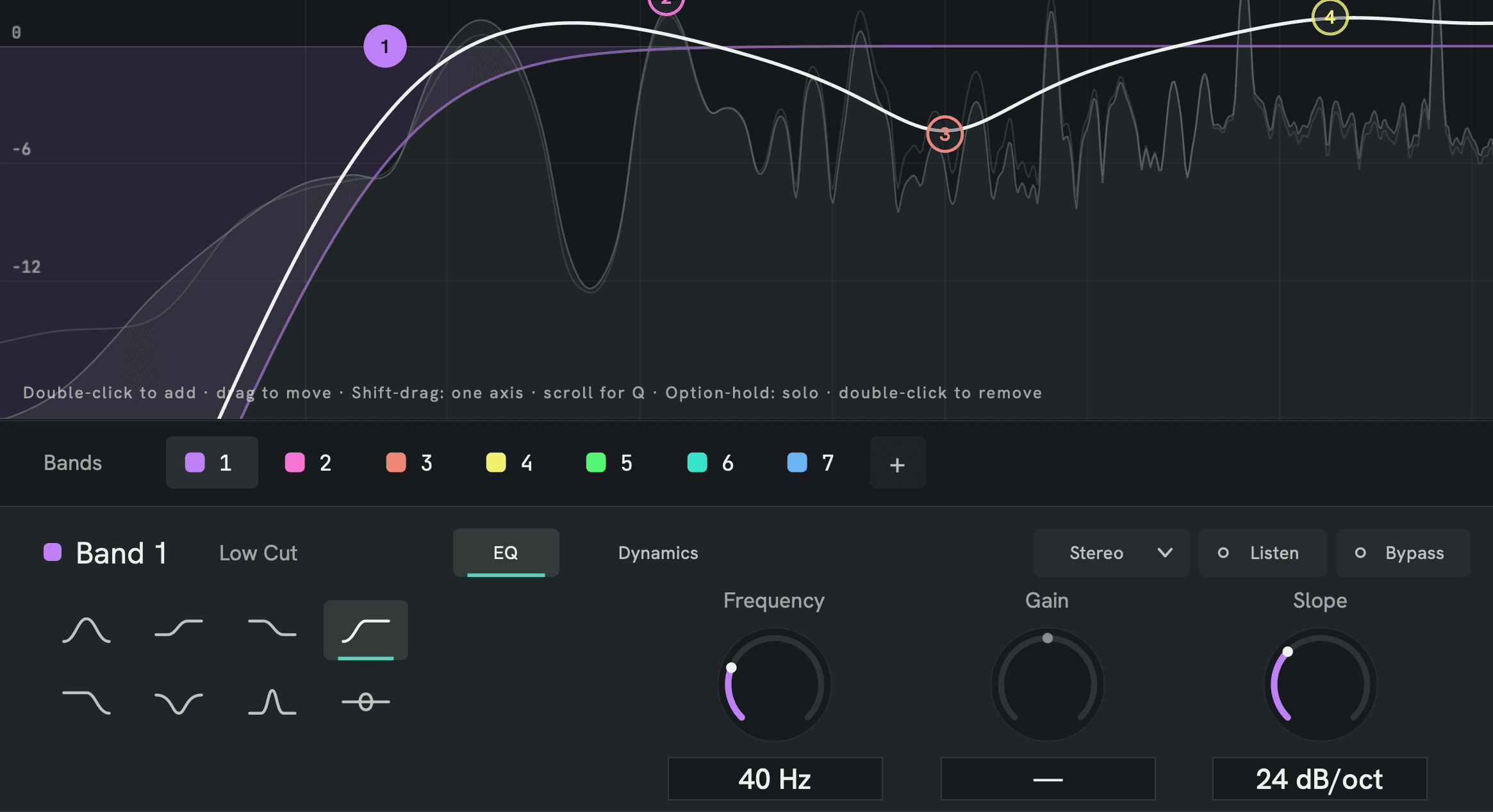This screenshot has height=812, width=1493.
Task: Select the High Cut filter shape icon
Action: pos(87,702)
